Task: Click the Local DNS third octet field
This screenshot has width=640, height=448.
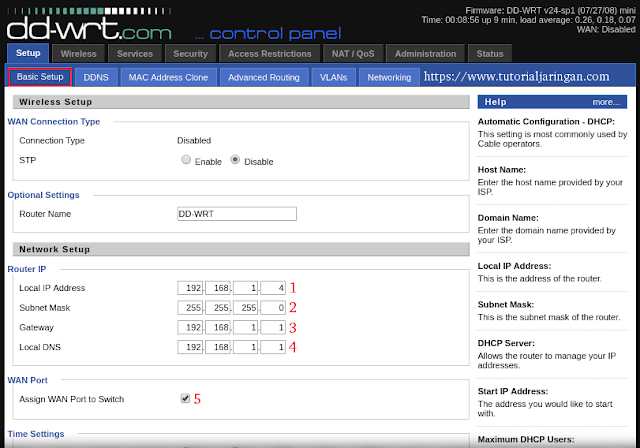Action: coord(245,347)
